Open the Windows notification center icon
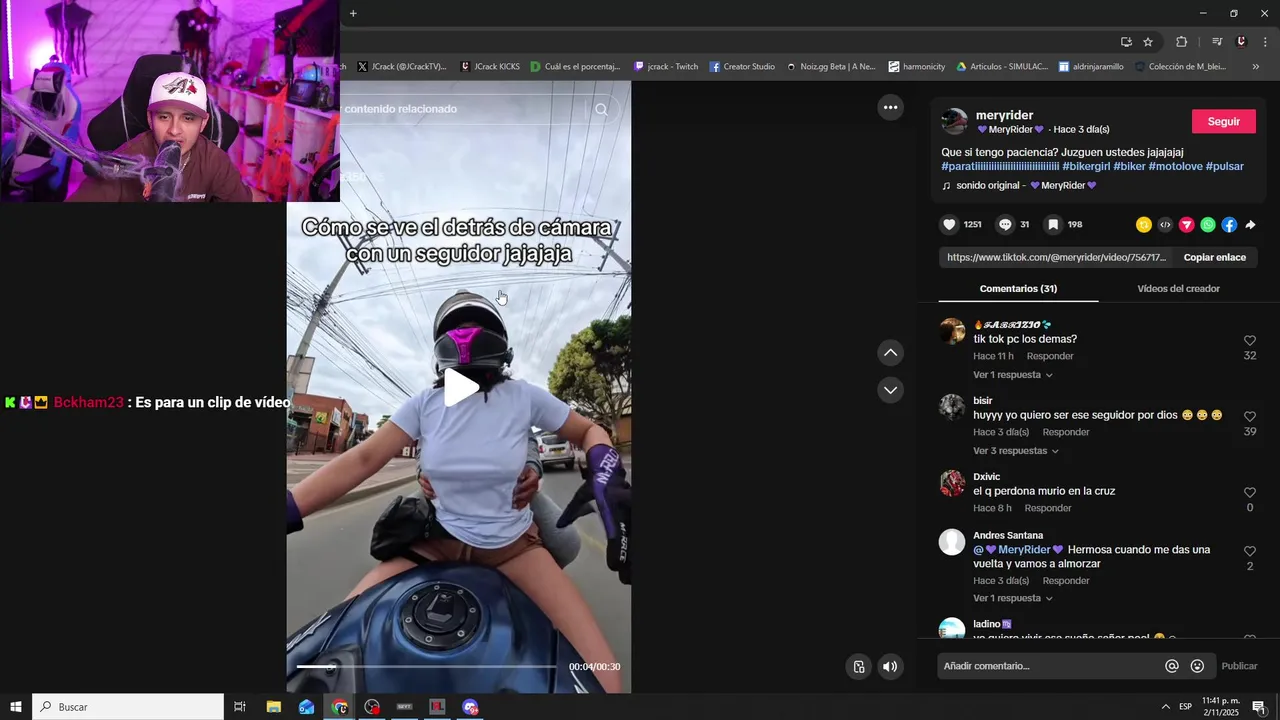The image size is (1280, 720). (1259, 707)
